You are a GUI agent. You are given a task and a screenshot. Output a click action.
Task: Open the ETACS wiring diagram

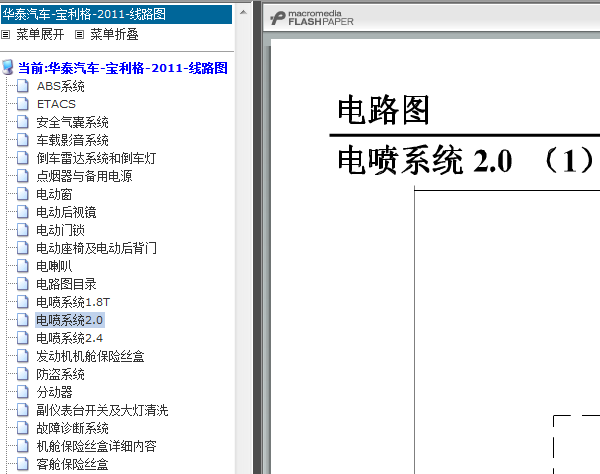pyautogui.click(x=56, y=104)
